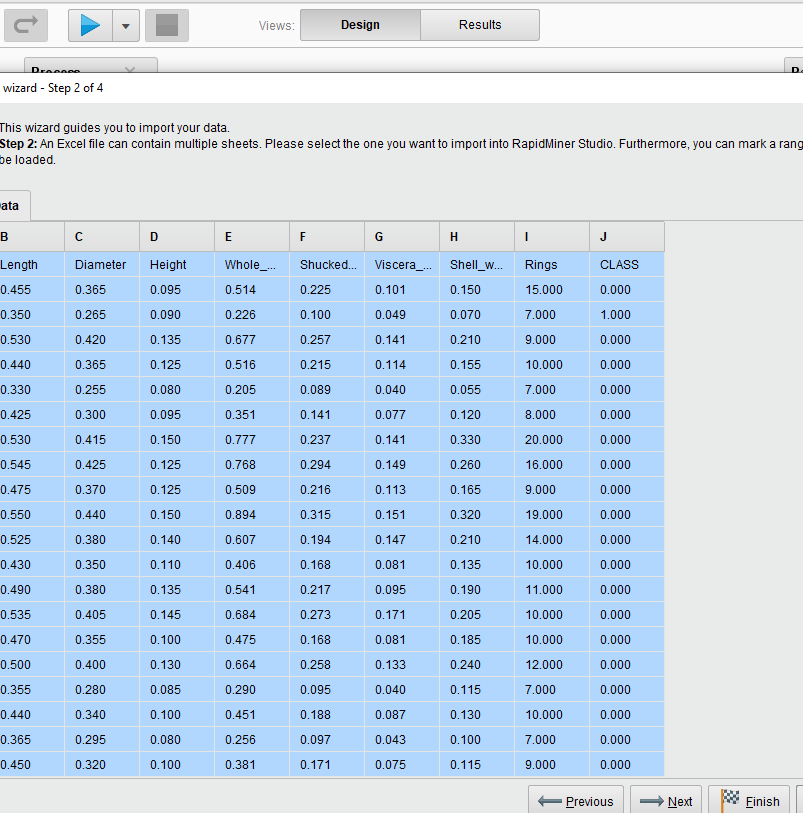The width and height of the screenshot is (803, 813).
Task: Select the Whole weight cell 0.894
Action: coord(252,515)
